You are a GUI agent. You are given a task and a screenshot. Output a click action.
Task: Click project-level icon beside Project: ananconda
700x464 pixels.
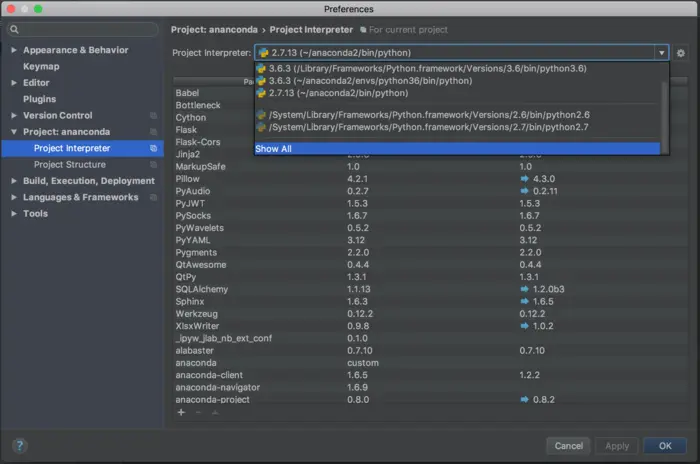pyautogui.click(x=154, y=132)
